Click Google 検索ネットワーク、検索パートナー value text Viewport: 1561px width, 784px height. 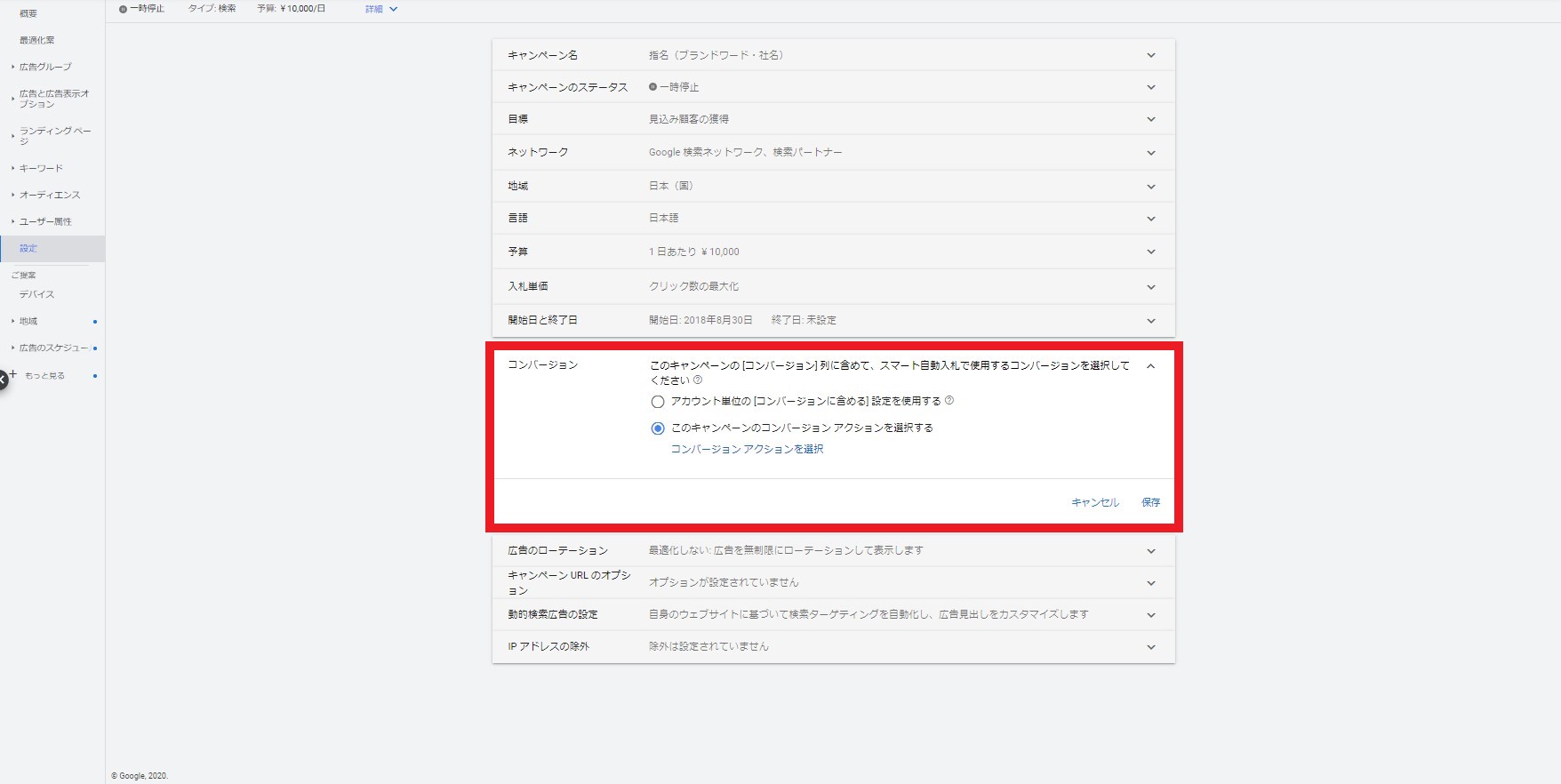(x=745, y=152)
